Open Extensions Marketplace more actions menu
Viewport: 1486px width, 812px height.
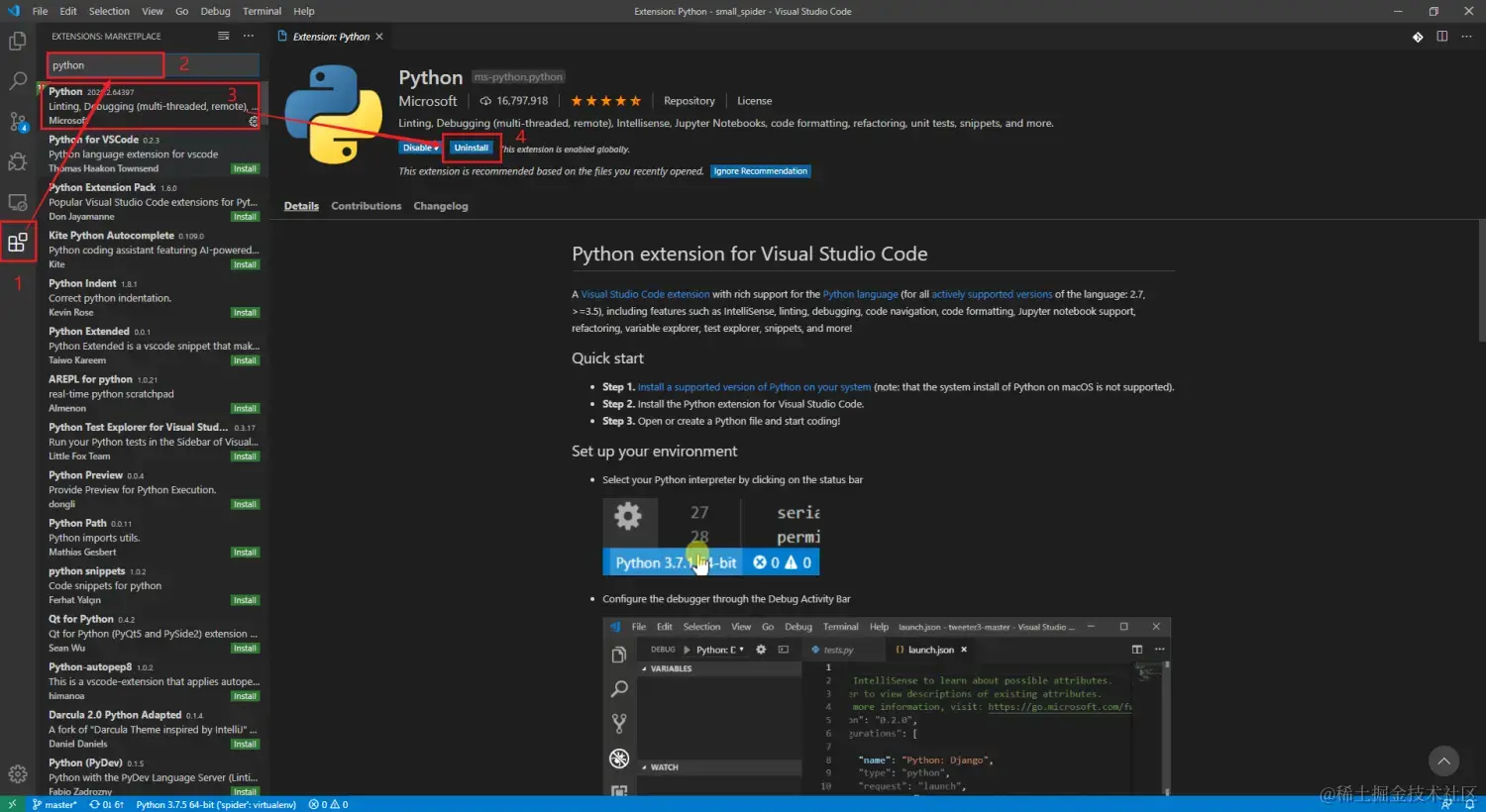(249, 36)
